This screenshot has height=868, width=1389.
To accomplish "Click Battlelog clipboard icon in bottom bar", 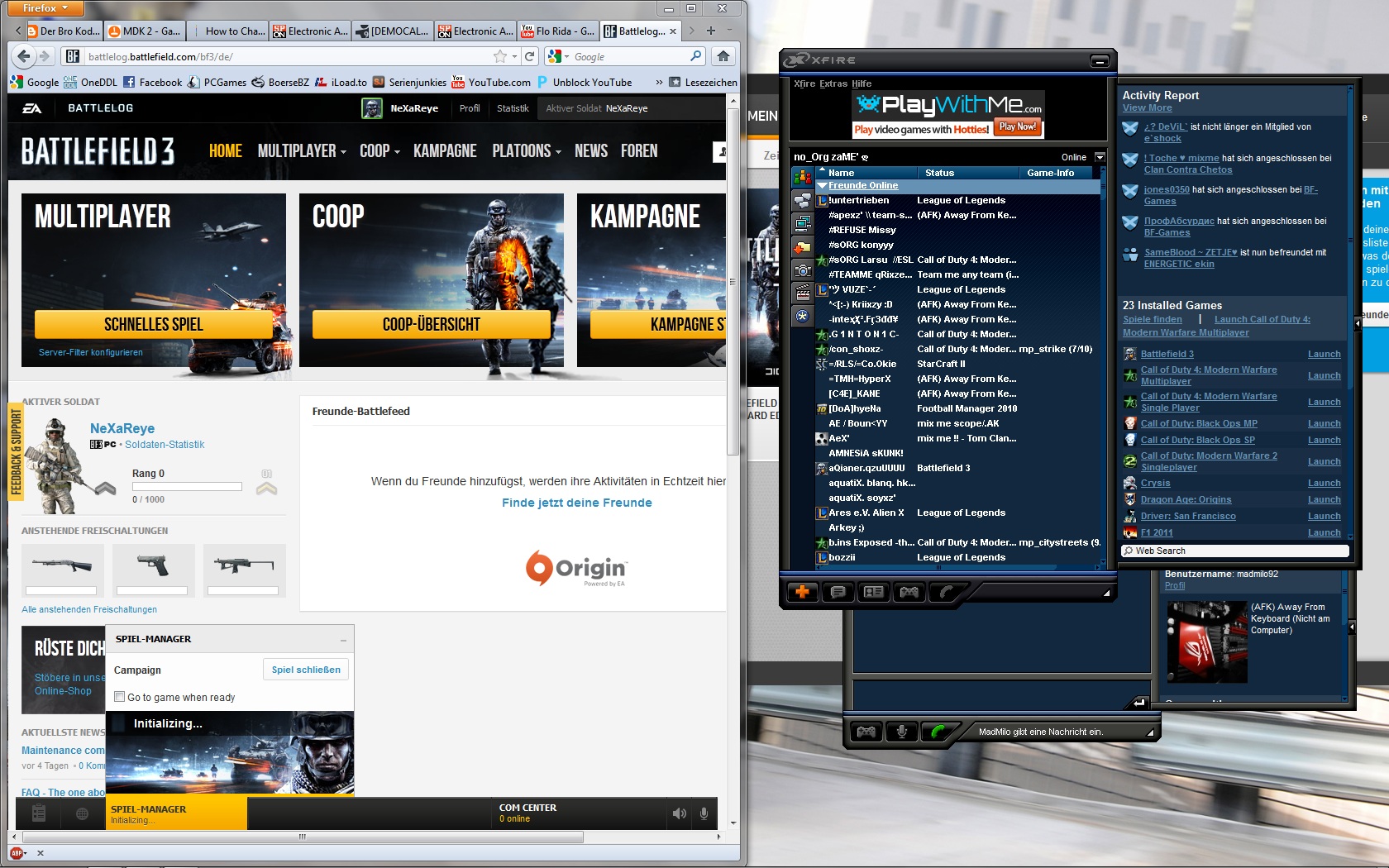I will click(x=38, y=813).
